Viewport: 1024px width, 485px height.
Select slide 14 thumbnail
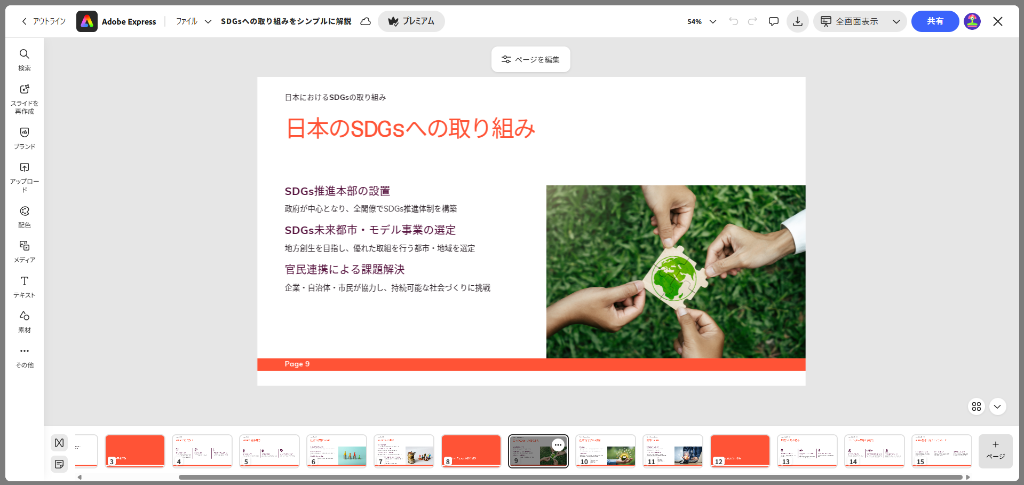click(x=874, y=451)
